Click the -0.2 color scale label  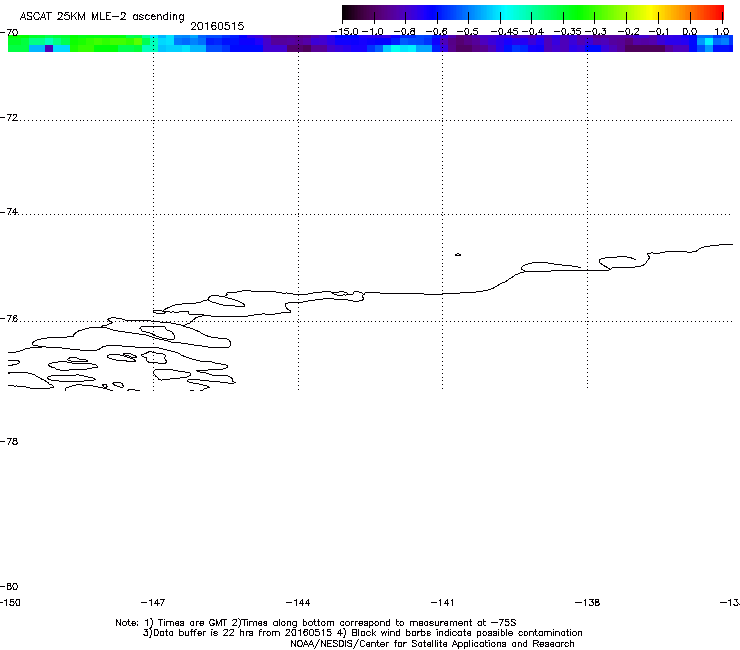pos(628,32)
